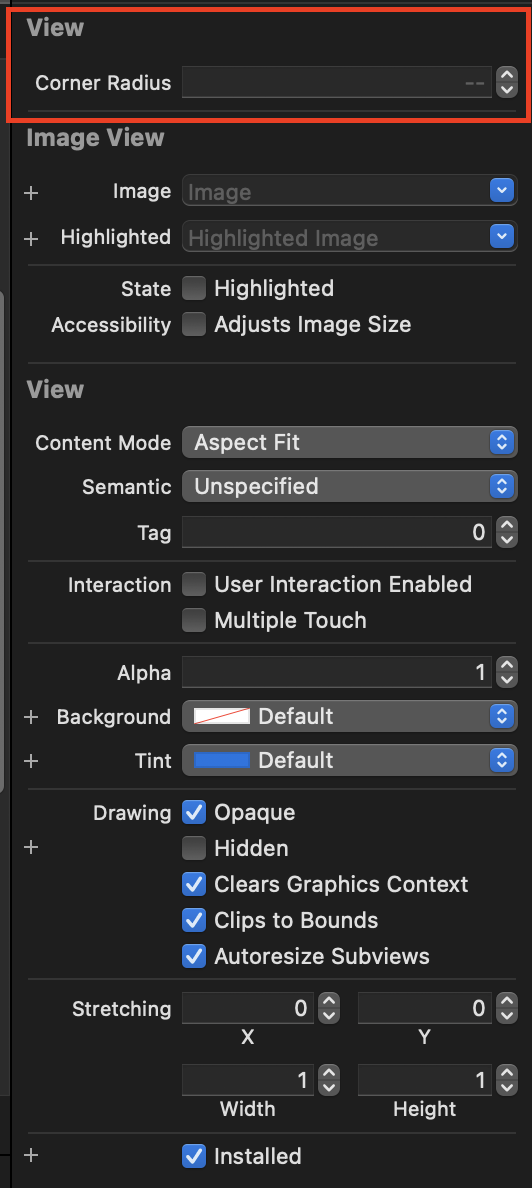Enable the Highlighted state checkbox
Viewport: 532px width, 1188px height.
pyautogui.click(x=194, y=289)
